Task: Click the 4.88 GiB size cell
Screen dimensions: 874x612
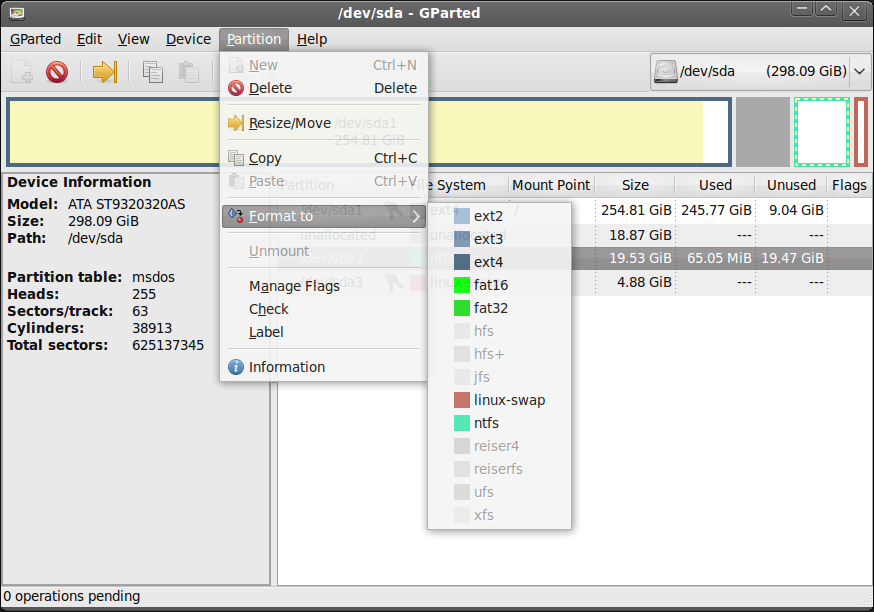Action: point(644,282)
